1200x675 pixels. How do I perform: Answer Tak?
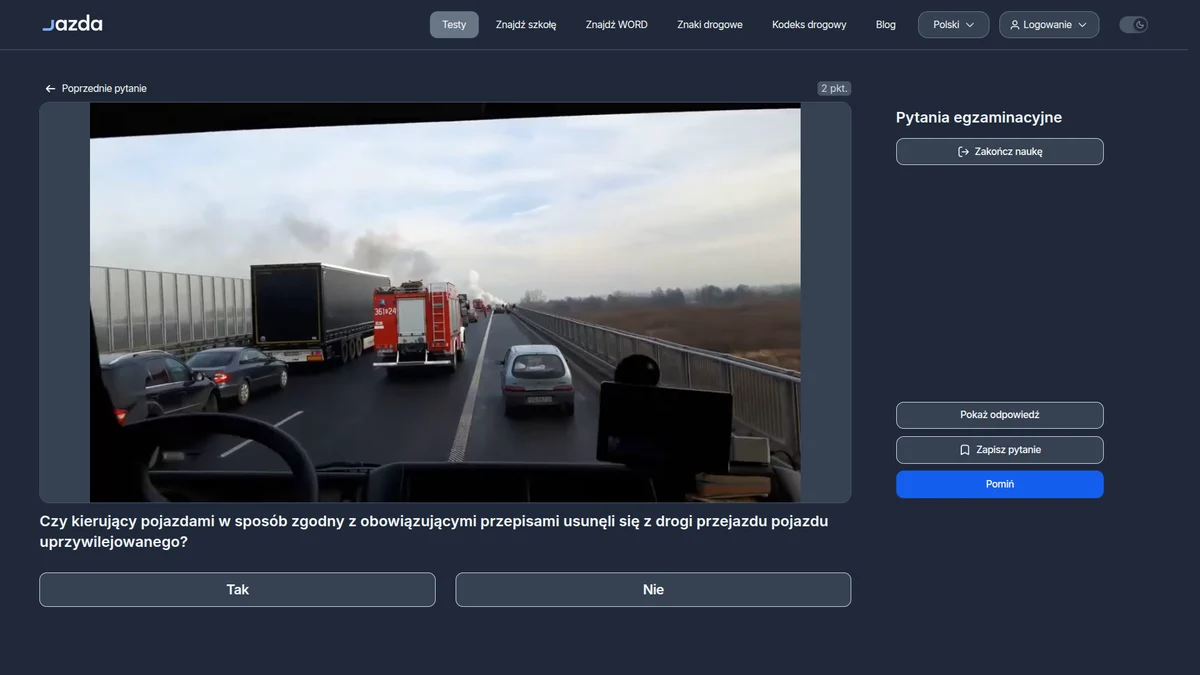(x=237, y=590)
